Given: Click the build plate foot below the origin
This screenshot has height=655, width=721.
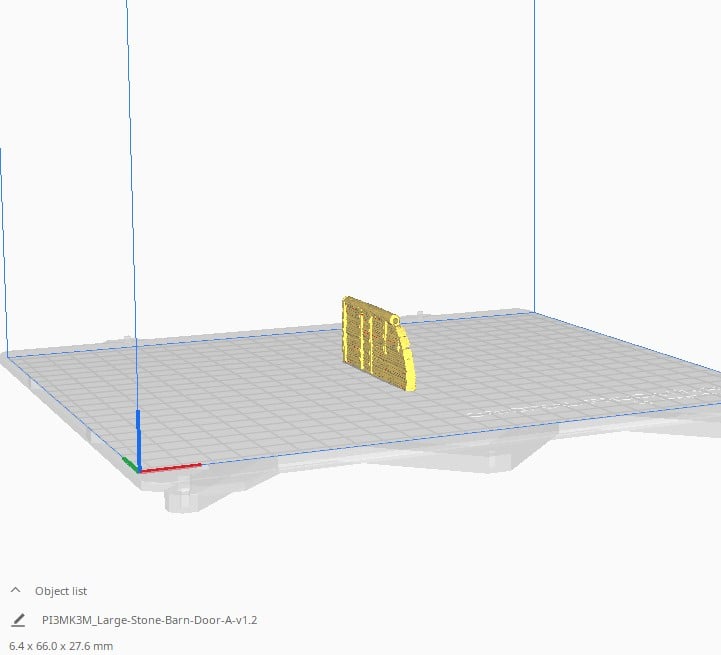Looking at the screenshot, I should (182, 500).
